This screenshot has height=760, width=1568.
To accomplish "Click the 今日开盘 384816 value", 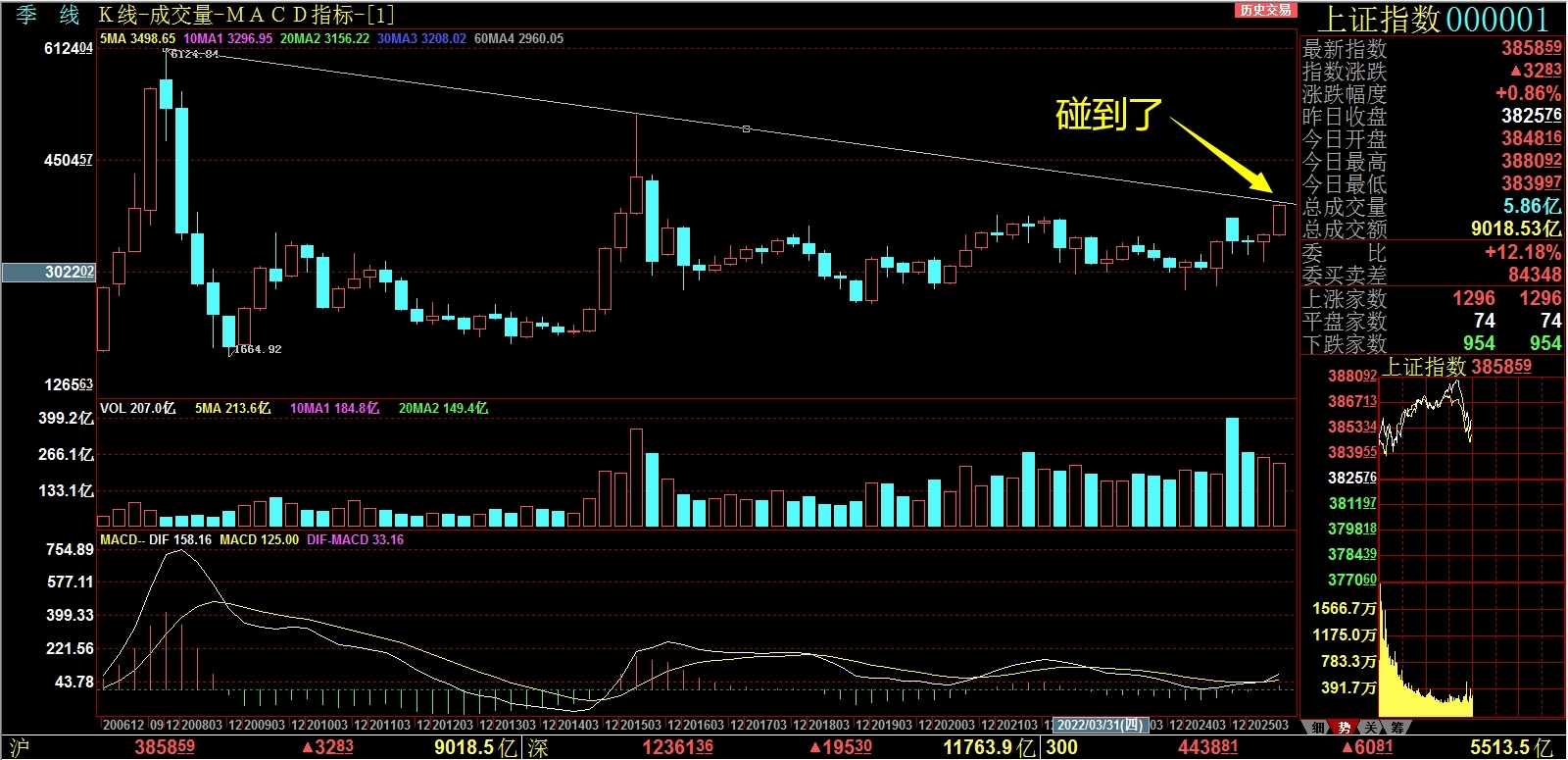I will (1532, 138).
